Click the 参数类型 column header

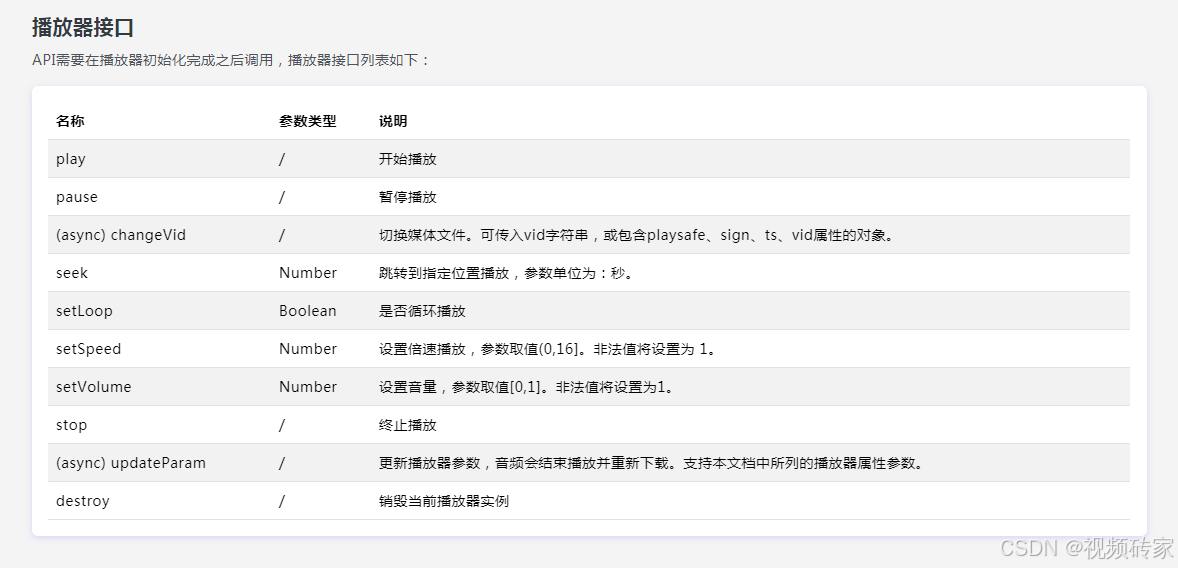pyautogui.click(x=307, y=121)
